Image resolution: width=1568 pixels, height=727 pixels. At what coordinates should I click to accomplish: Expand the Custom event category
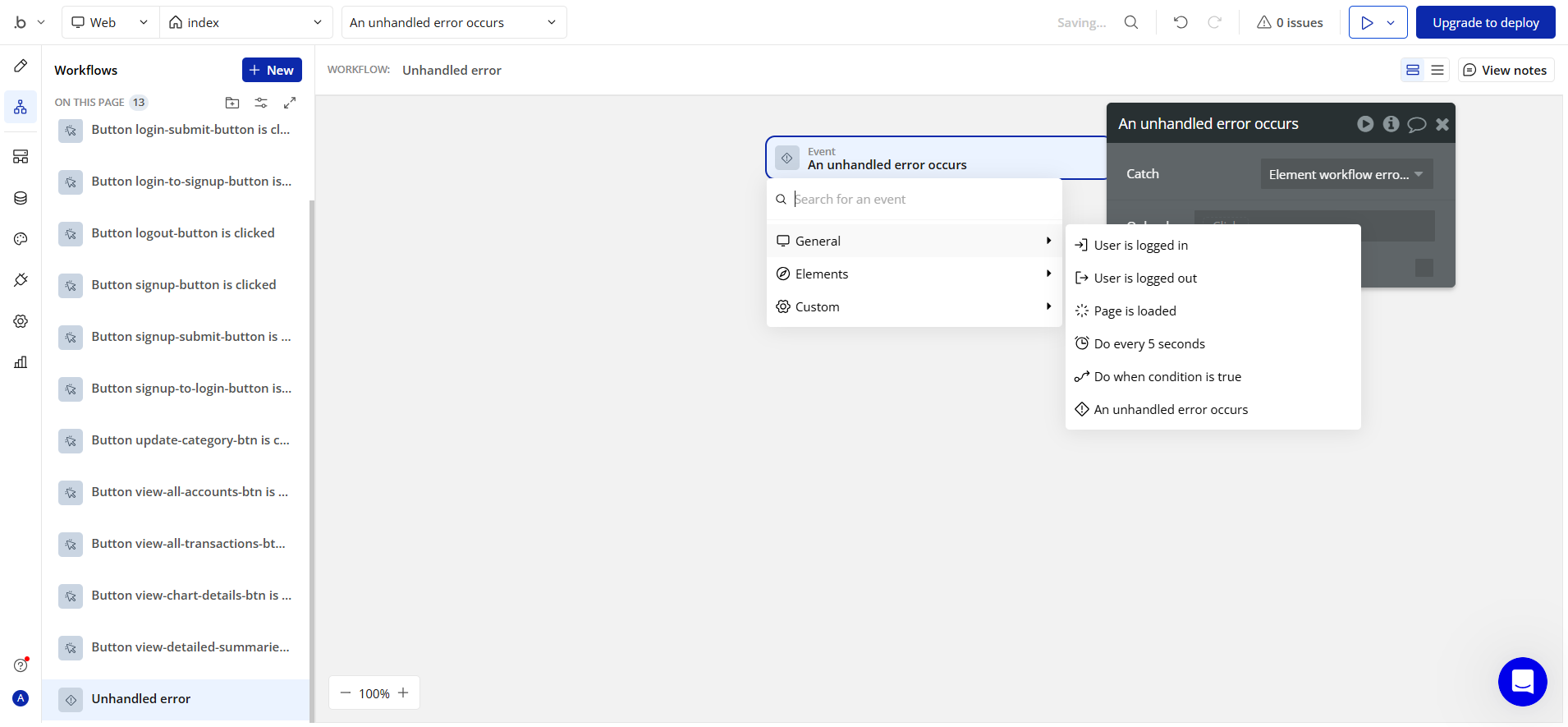(915, 306)
